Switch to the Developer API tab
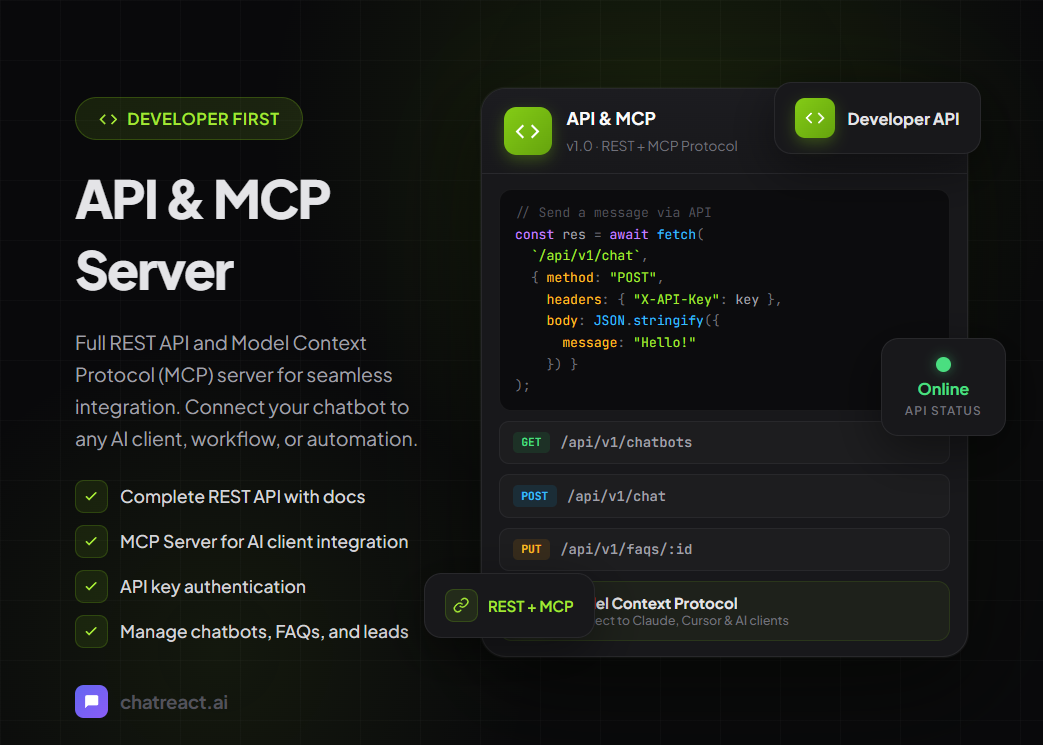The width and height of the screenshot is (1043, 745). tap(877, 118)
